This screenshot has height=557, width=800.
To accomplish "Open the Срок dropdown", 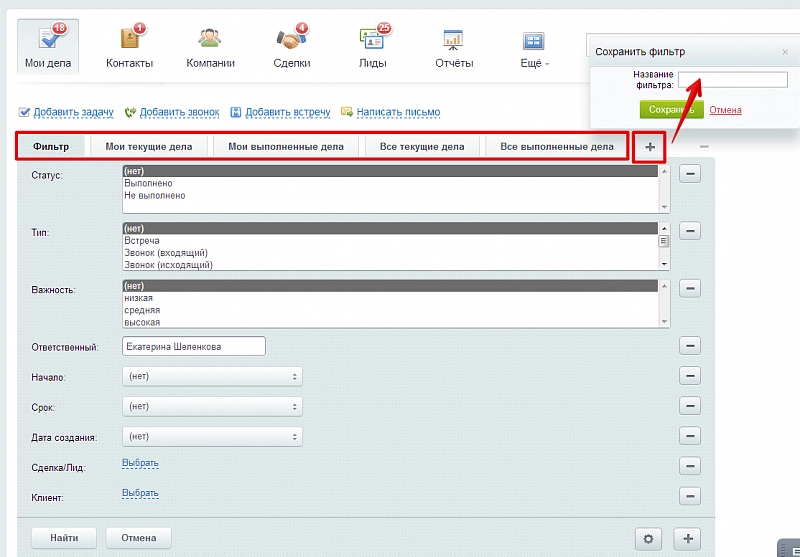I will [x=212, y=407].
